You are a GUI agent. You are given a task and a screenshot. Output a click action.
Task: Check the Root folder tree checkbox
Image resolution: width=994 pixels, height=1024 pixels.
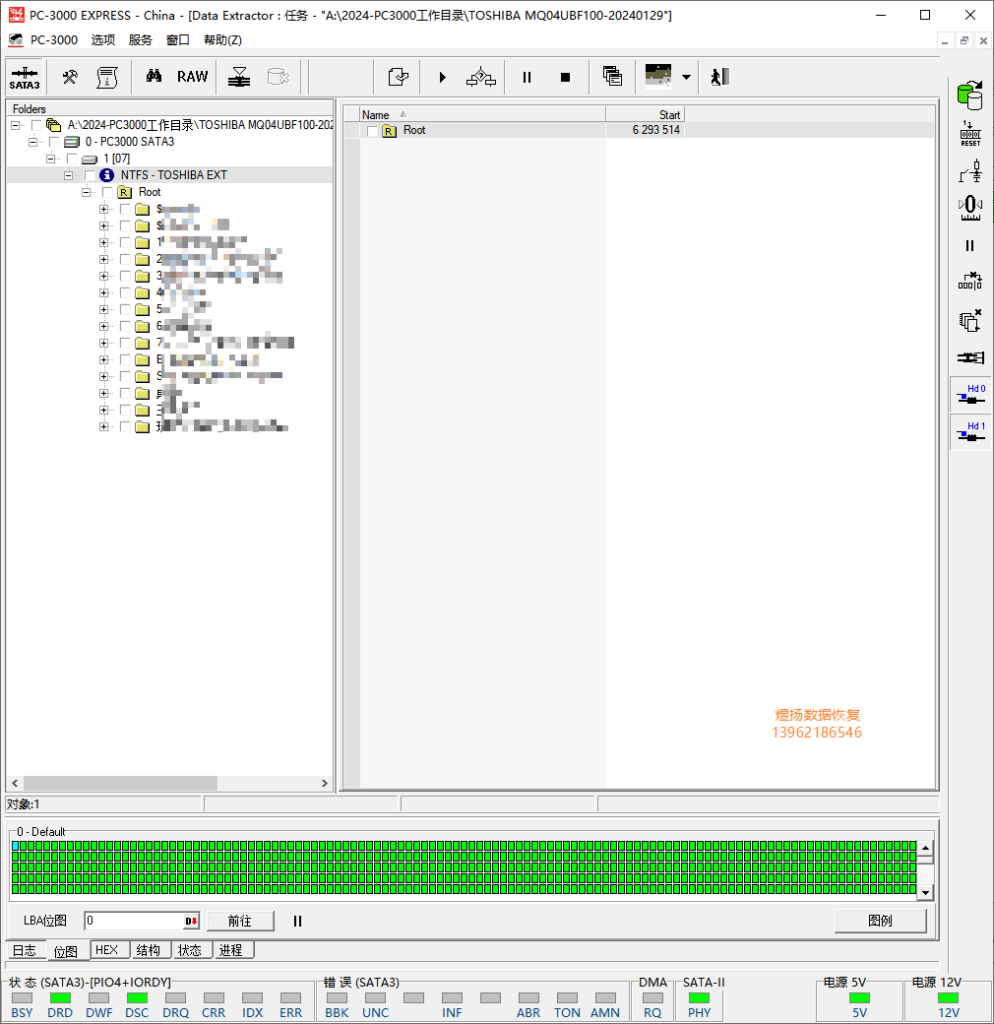(x=108, y=192)
